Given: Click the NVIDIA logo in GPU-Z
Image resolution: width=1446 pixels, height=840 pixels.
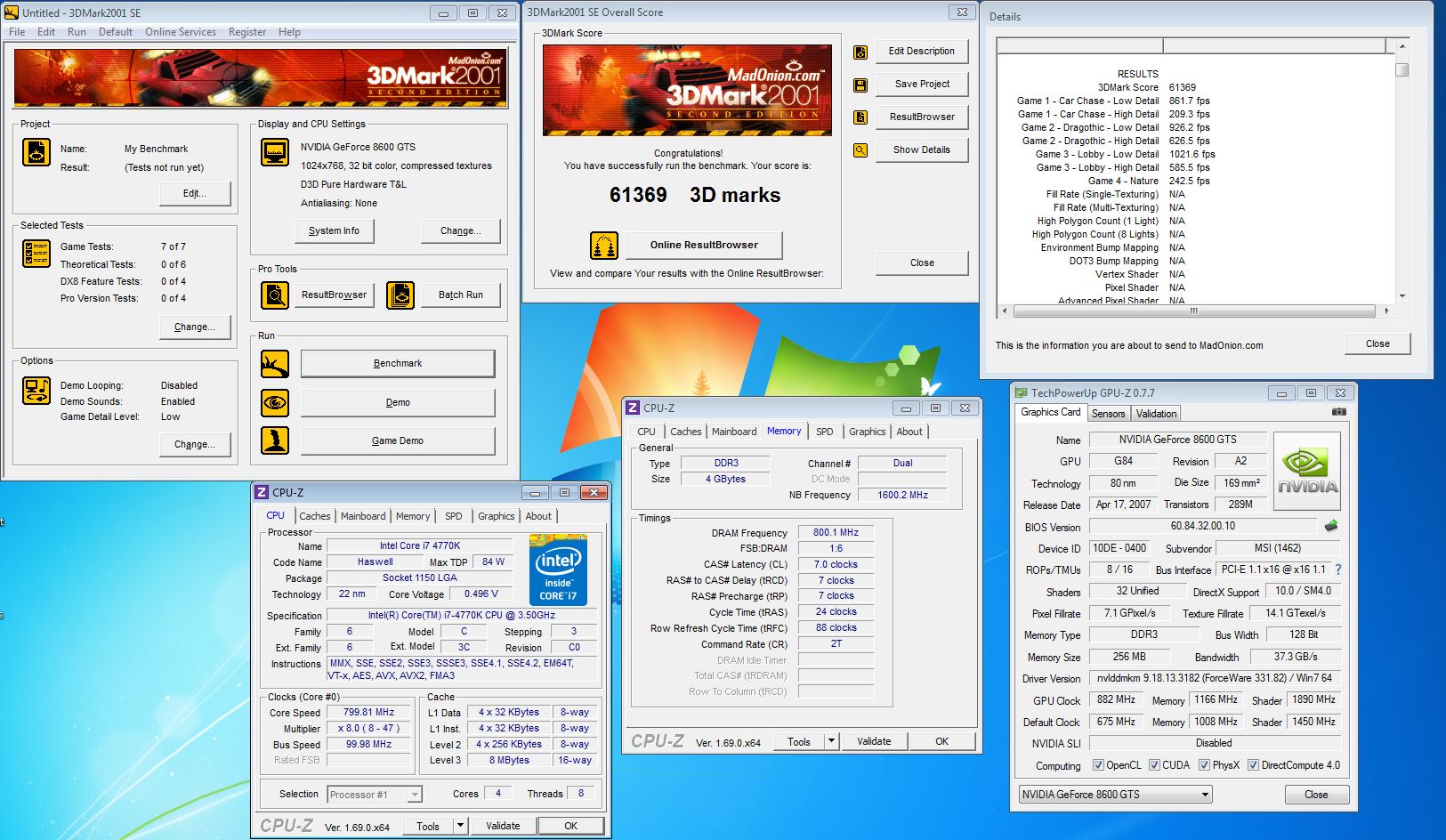Looking at the screenshot, I should coord(1307,471).
